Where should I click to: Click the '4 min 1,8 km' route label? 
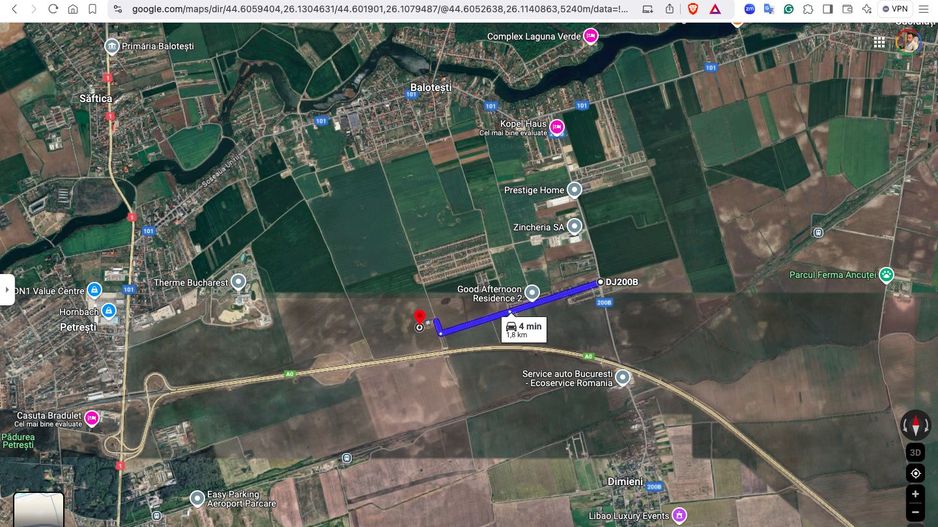[524, 330]
